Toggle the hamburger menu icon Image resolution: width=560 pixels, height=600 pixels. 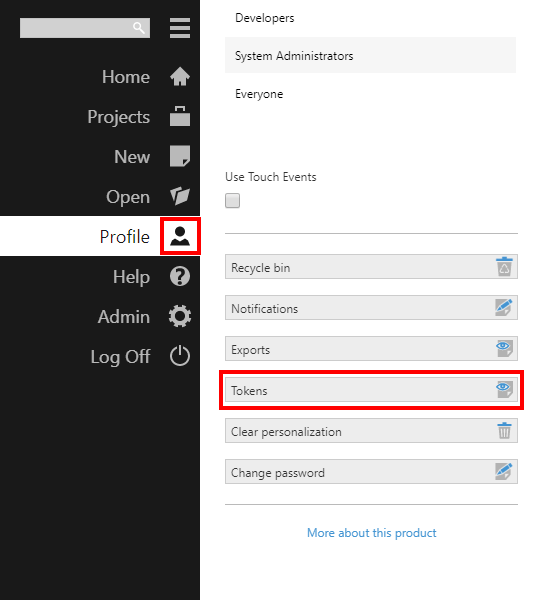coord(180,28)
